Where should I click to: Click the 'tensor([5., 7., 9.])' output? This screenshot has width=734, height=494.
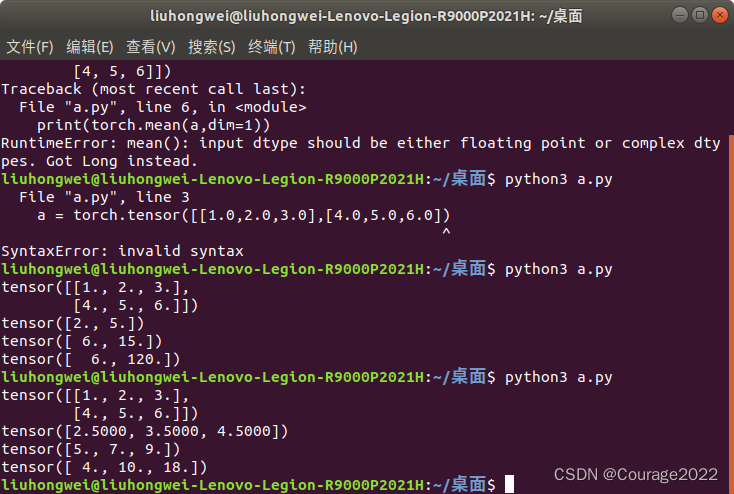(90, 449)
